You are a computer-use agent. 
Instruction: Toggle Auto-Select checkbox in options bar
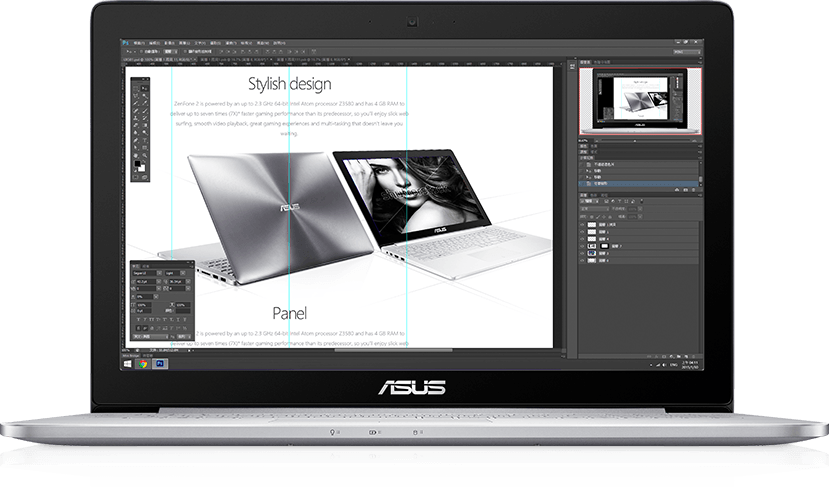click(x=141, y=51)
